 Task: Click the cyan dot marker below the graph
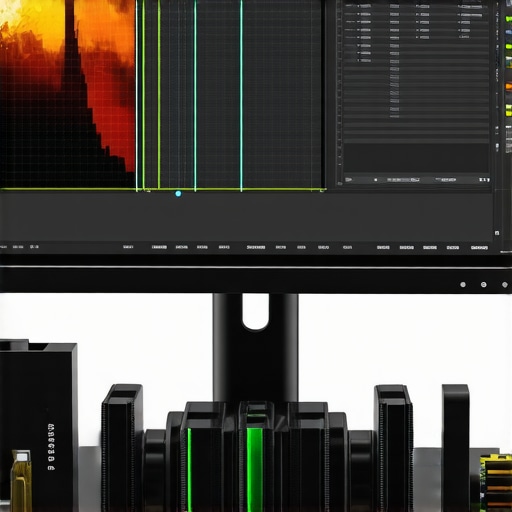(178, 194)
